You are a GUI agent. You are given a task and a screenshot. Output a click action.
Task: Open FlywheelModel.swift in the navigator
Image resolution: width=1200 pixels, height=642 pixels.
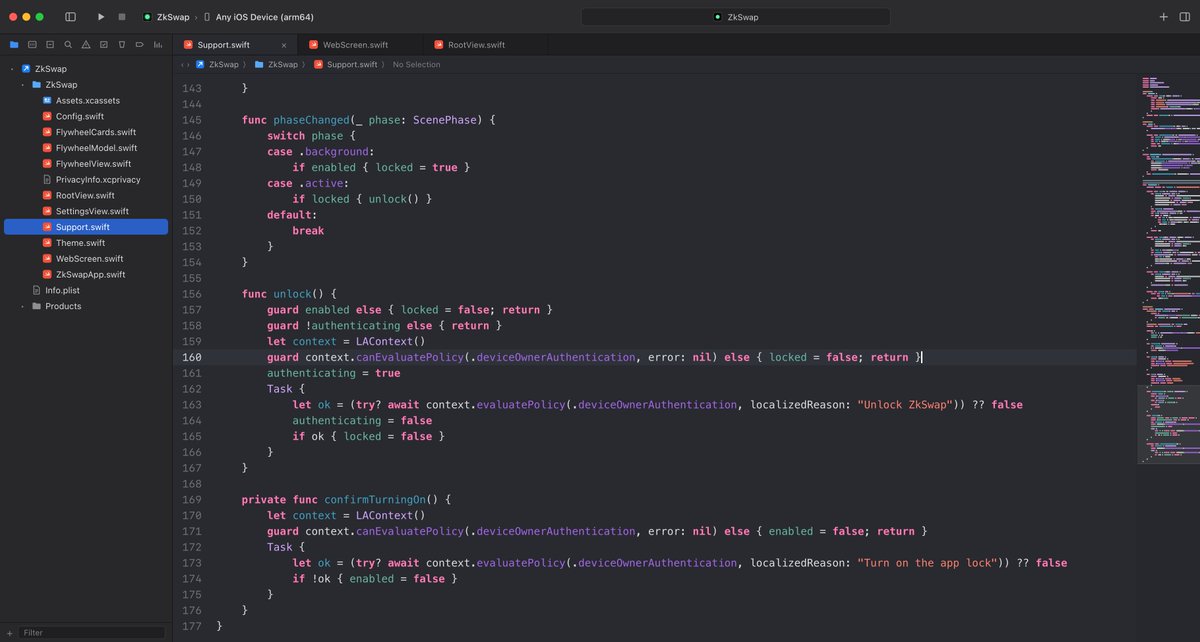click(86, 148)
